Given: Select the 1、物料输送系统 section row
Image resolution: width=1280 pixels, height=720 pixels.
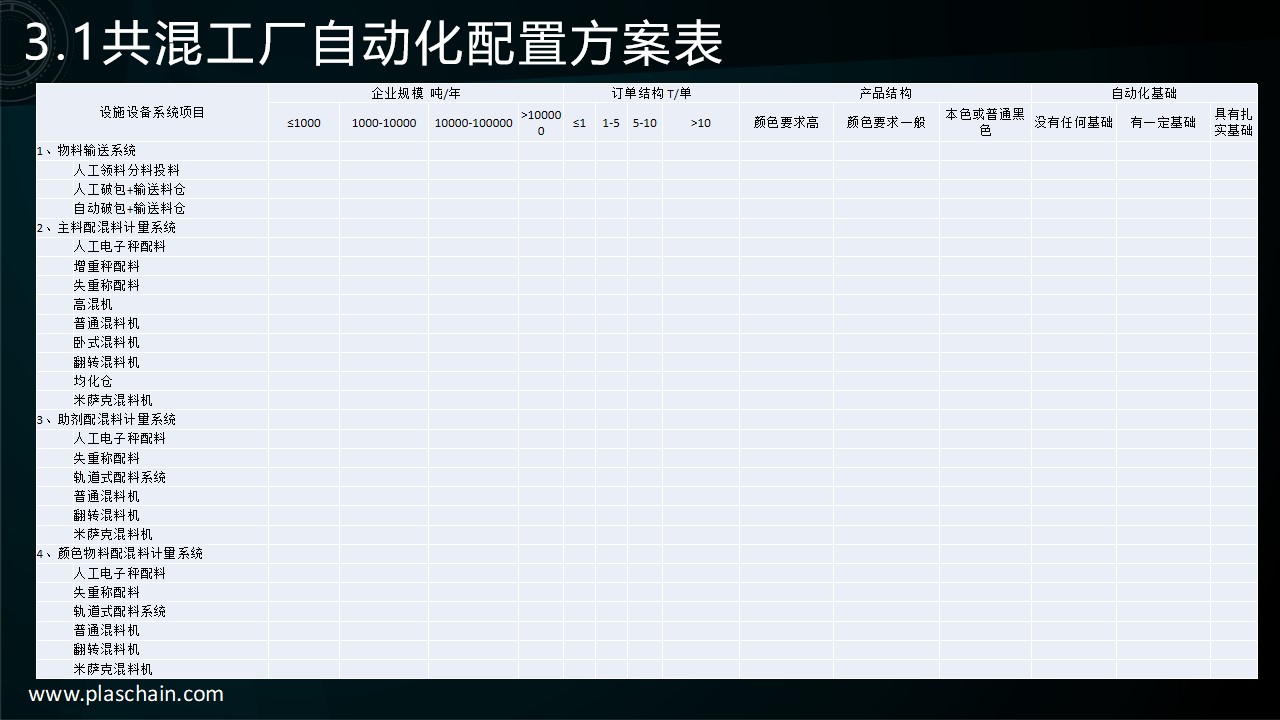Looking at the screenshot, I should [86, 151].
